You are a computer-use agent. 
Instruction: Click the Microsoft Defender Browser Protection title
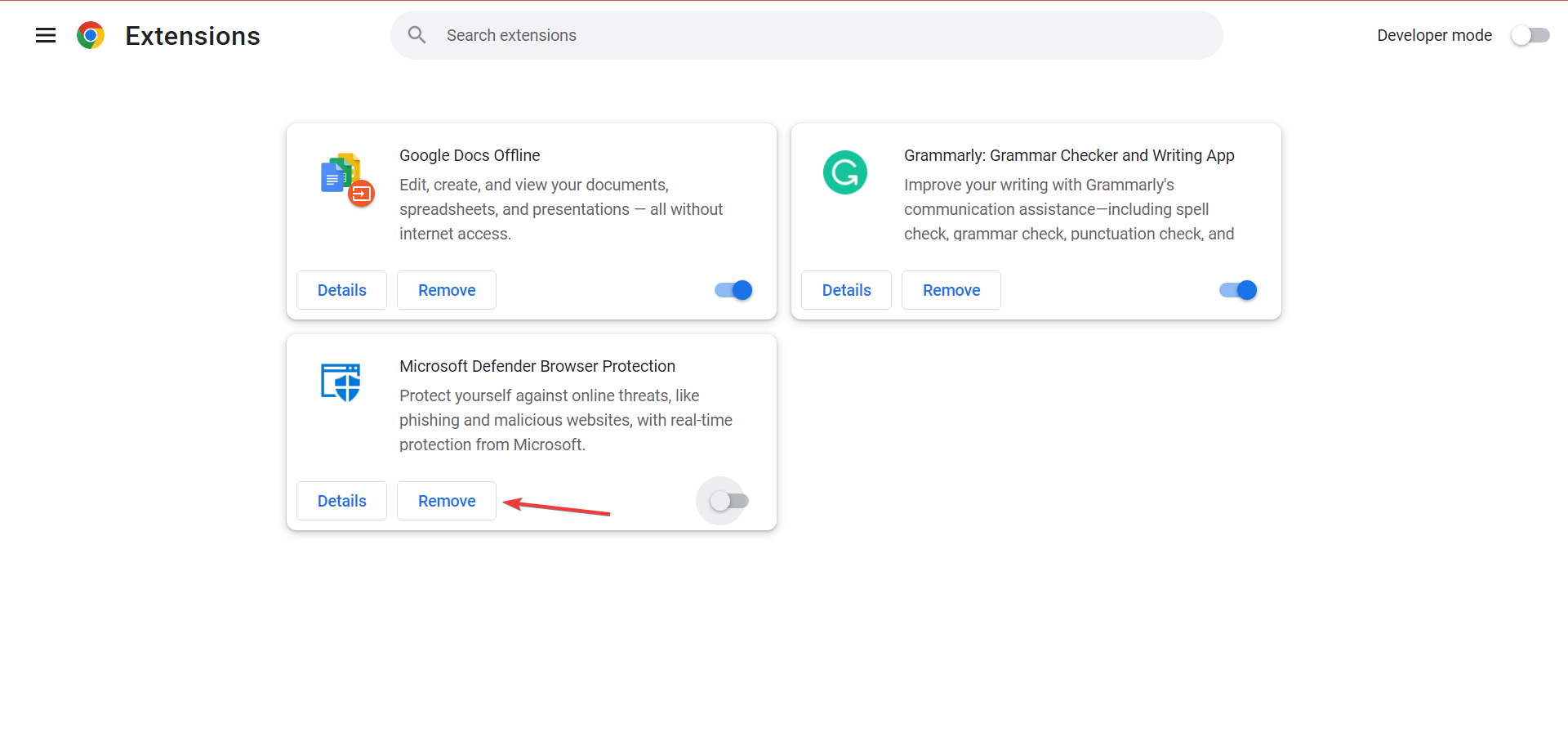[537, 366]
